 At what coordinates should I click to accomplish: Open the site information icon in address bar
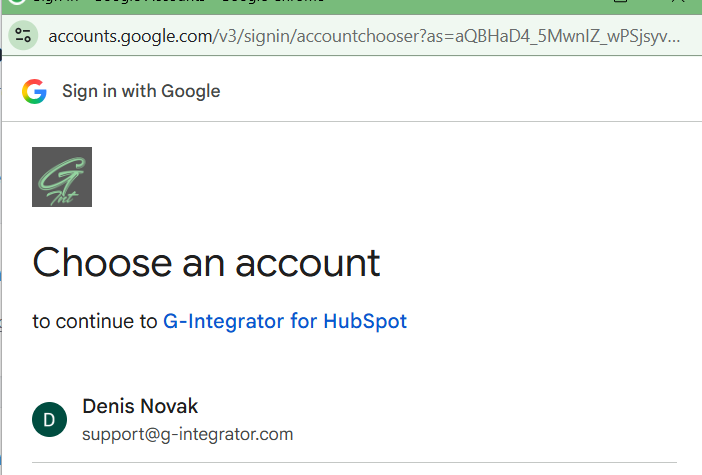[23, 35]
